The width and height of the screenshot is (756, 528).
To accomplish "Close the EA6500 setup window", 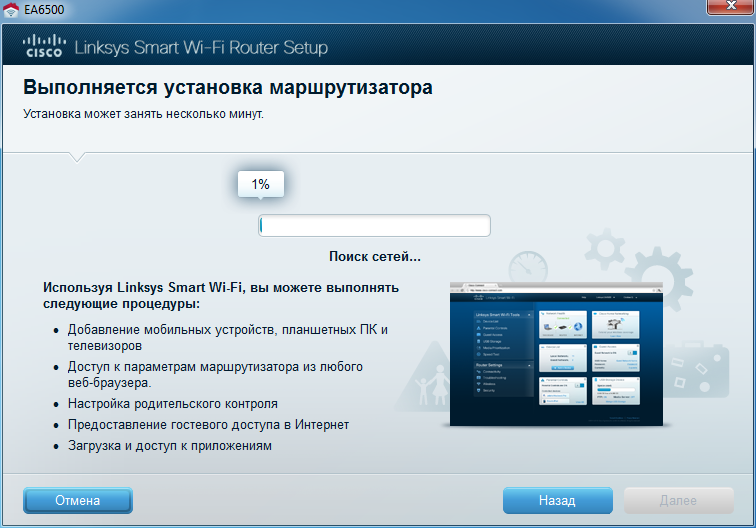I will click(730, 6).
